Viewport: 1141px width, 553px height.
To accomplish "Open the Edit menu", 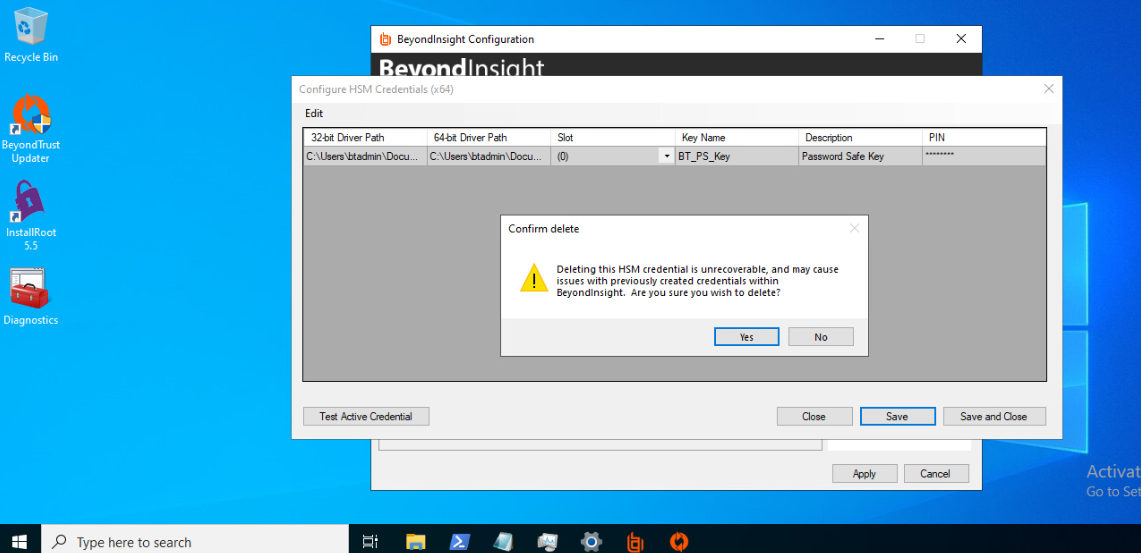I will [314, 114].
